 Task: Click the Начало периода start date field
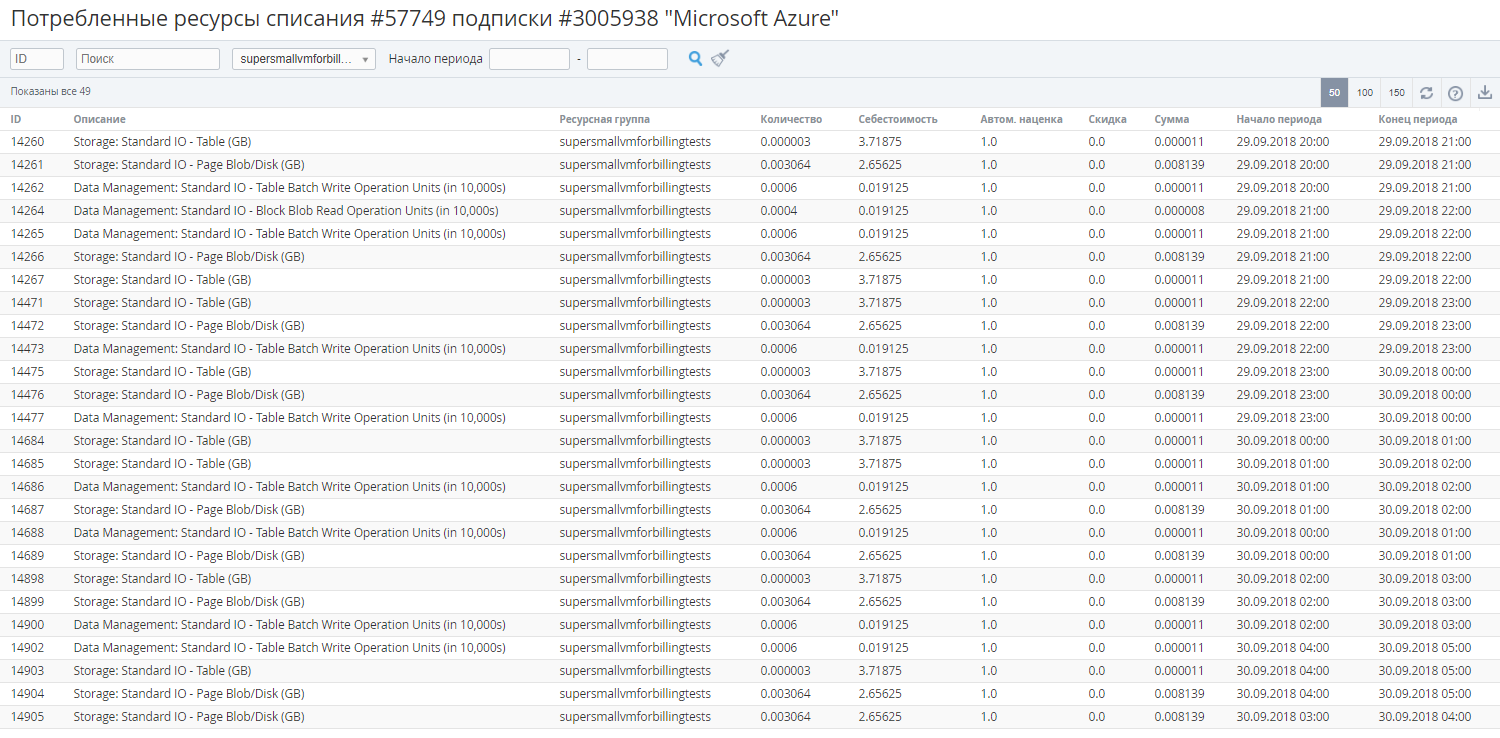click(529, 59)
